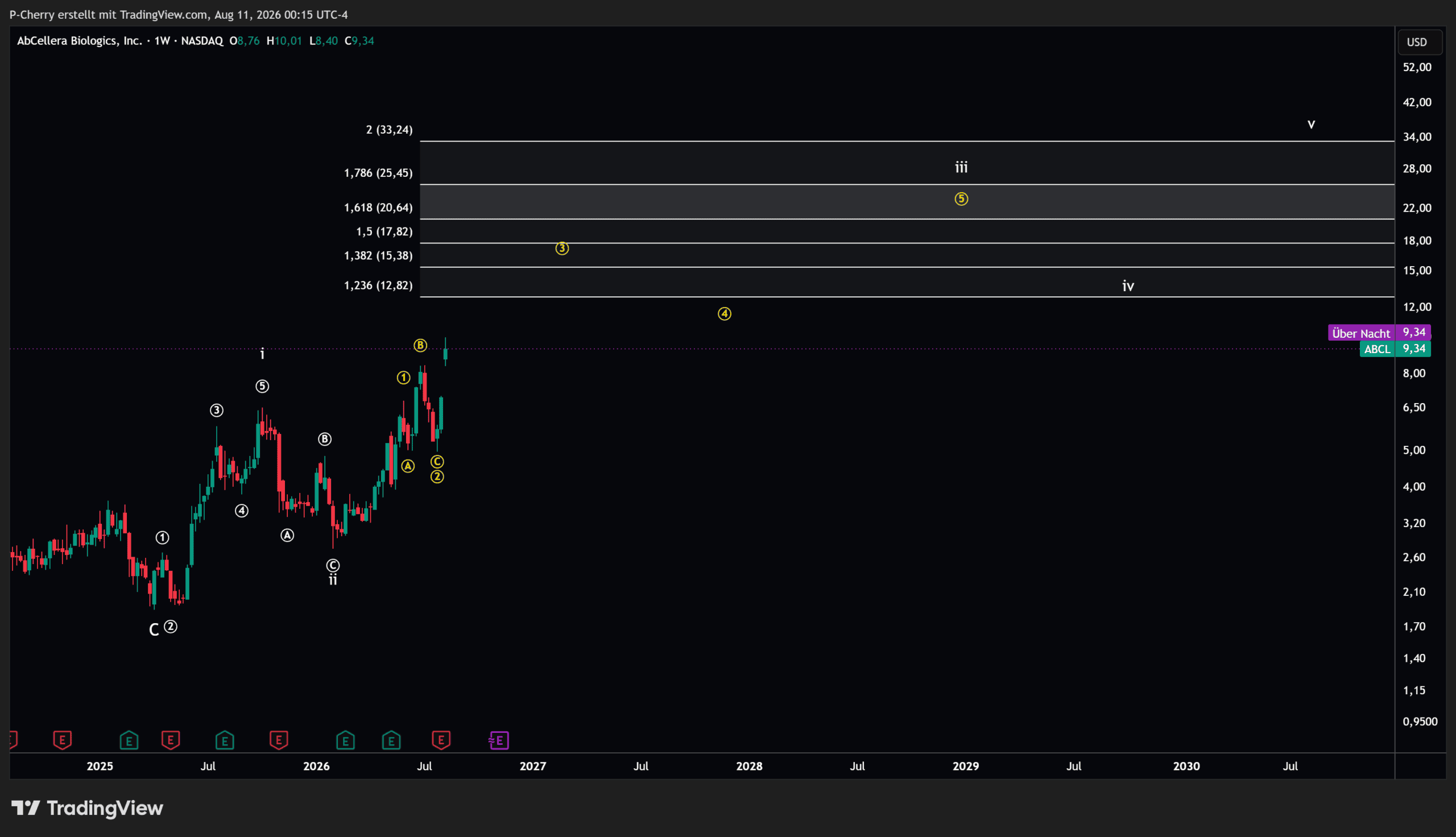This screenshot has height=837, width=1456.
Task: Click the P-Cherry erstellt mit TradingView.com header text
Action: pos(109,15)
